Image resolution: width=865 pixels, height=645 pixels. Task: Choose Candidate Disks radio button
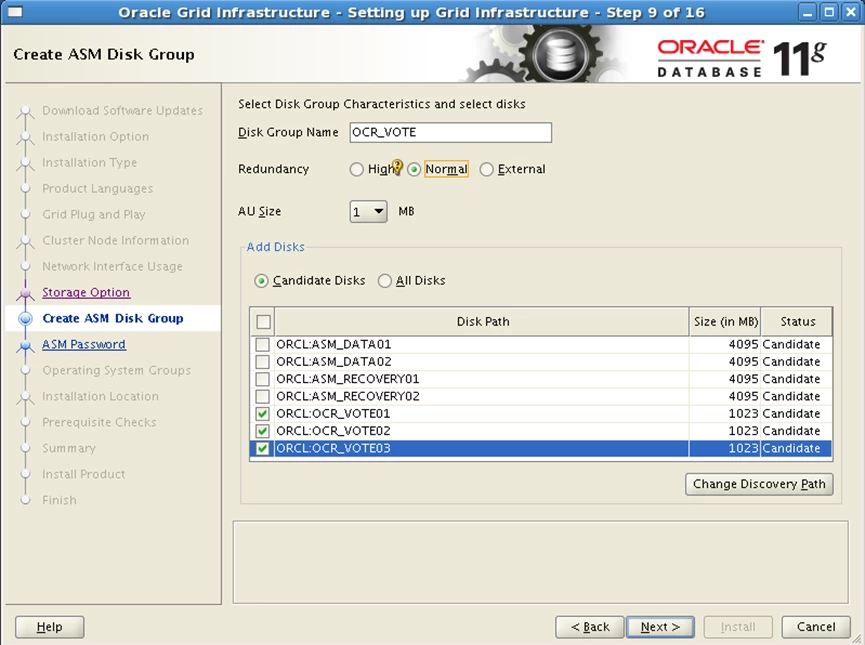pos(261,281)
